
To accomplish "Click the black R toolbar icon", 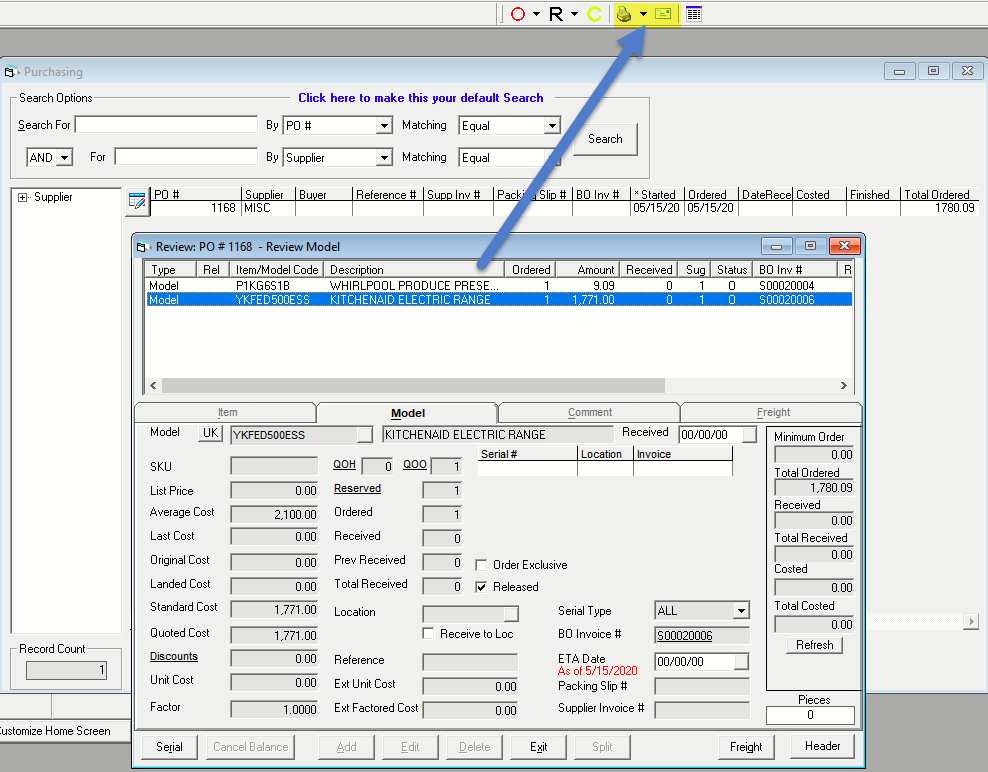I will tap(556, 14).
